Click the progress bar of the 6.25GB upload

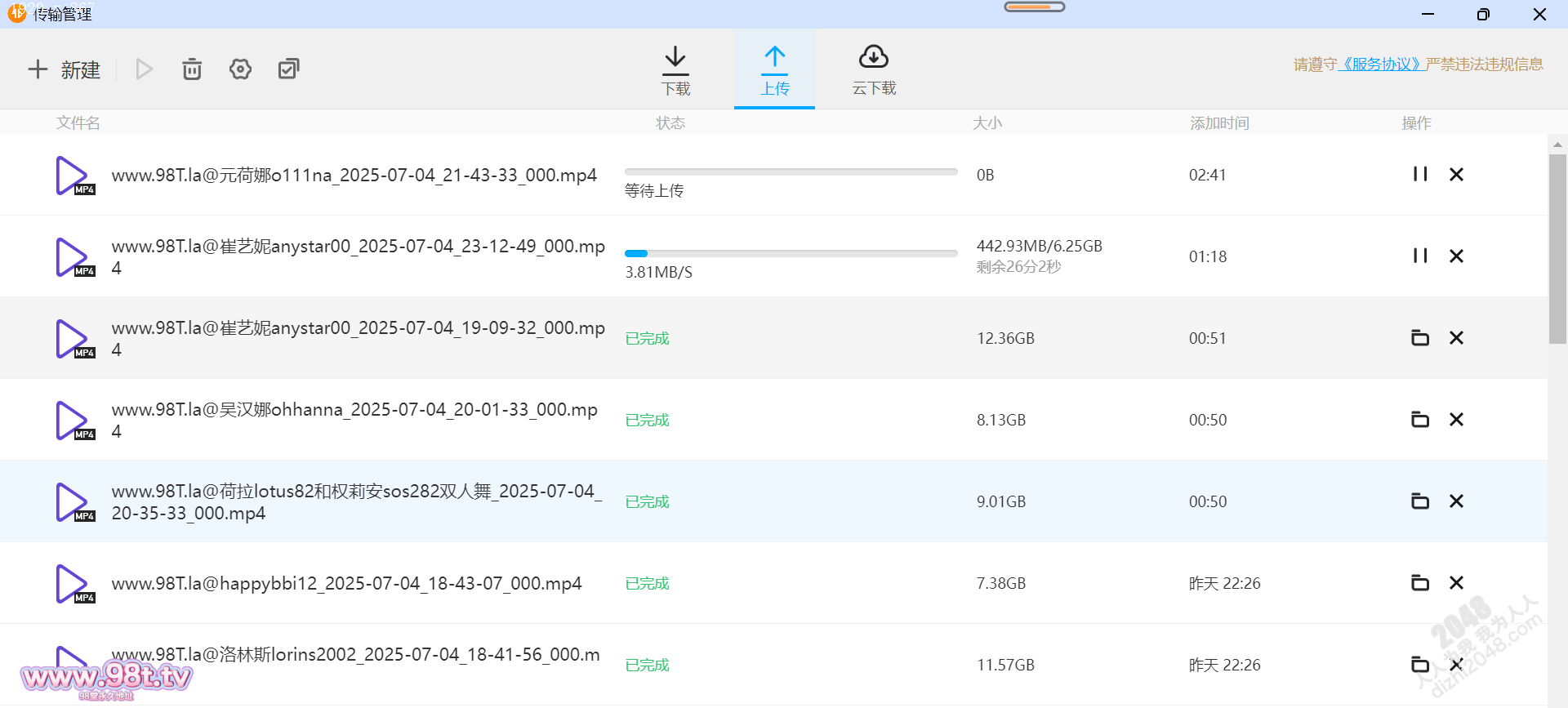(791, 253)
